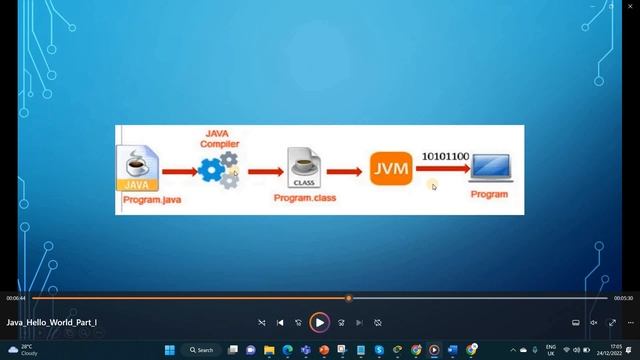Screen dimensions: 640x360
Task: Click the Java_Hello_World_Part_I title
Action: 52,322
